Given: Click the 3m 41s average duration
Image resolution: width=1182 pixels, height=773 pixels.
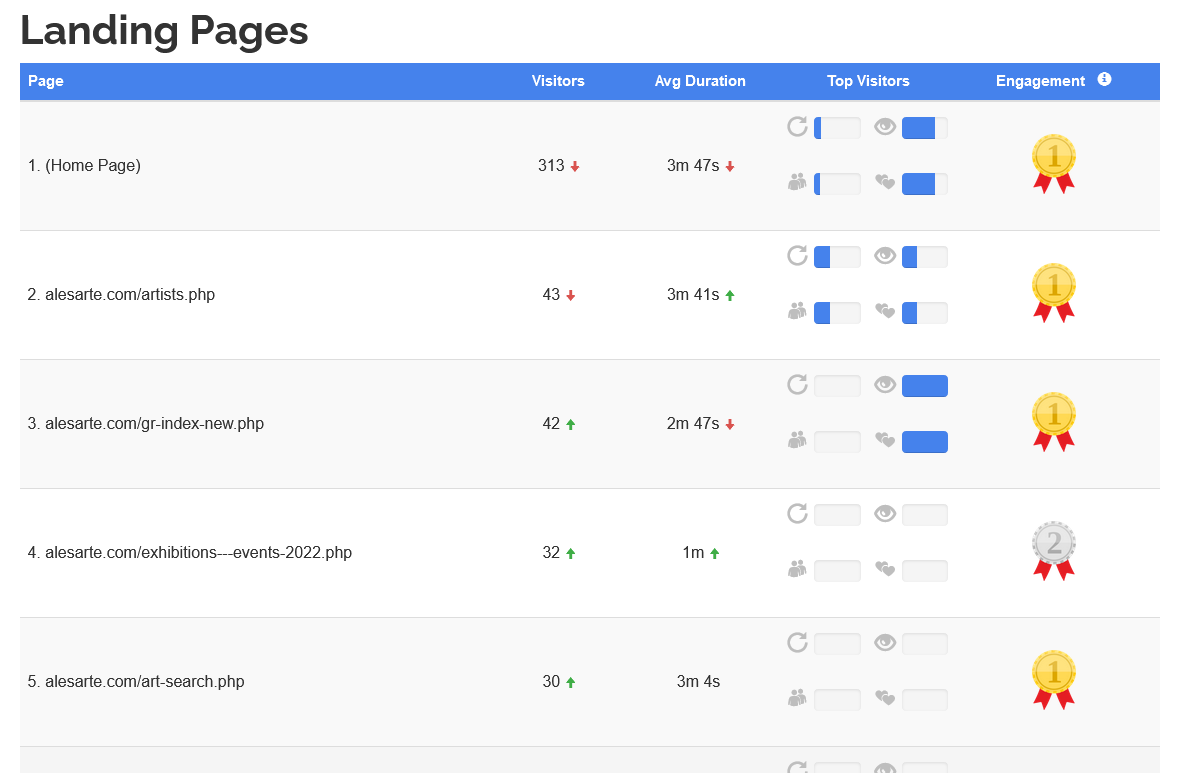Looking at the screenshot, I should (x=693, y=294).
